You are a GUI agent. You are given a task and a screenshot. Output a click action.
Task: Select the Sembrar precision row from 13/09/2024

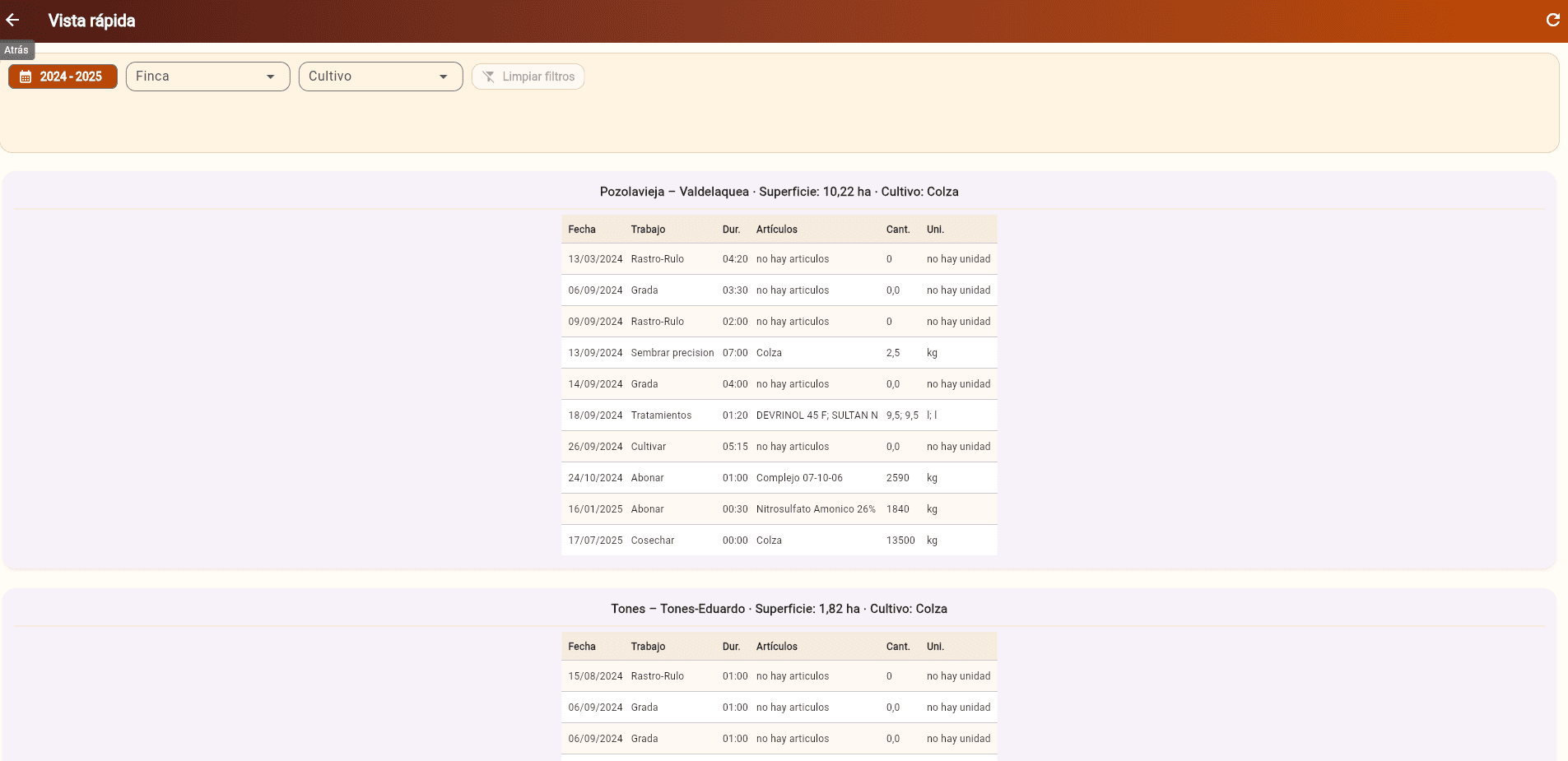point(778,352)
